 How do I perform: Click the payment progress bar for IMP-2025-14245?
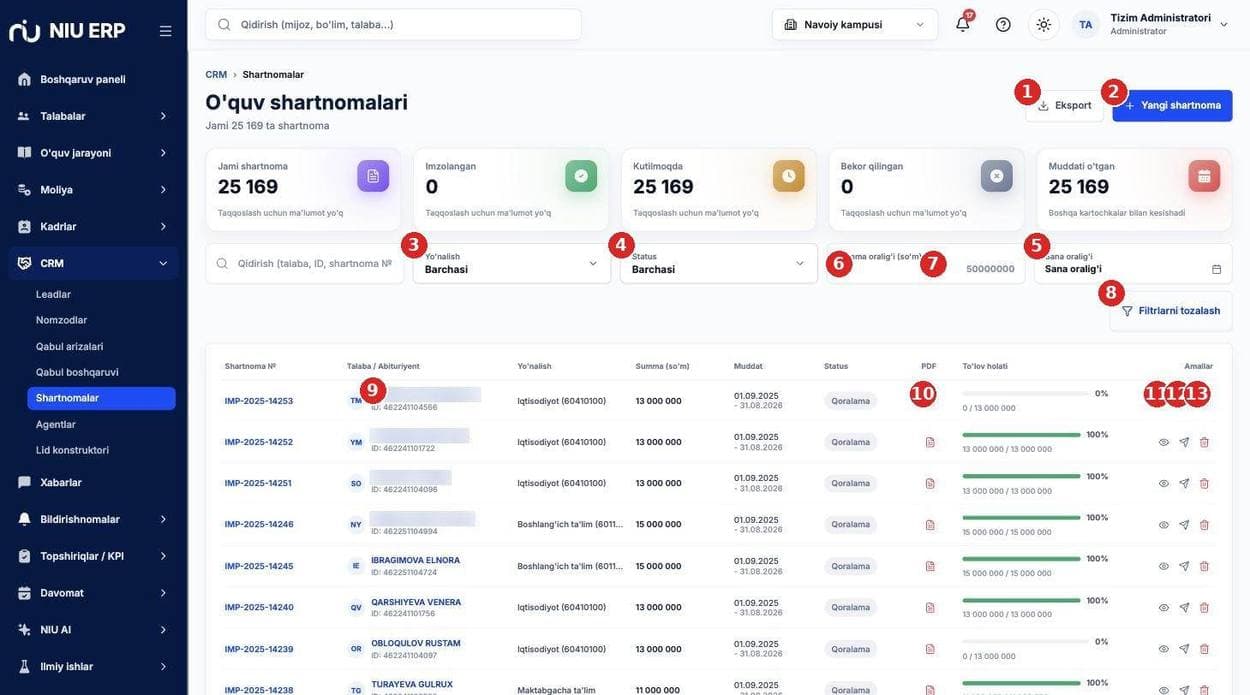1021,559
